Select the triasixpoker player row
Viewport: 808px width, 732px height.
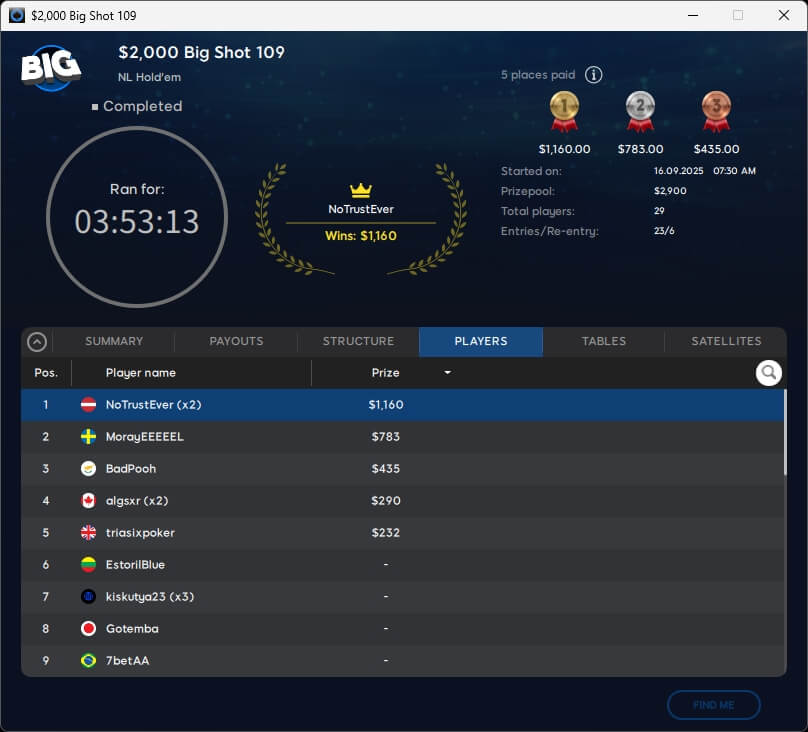click(x=400, y=533)
